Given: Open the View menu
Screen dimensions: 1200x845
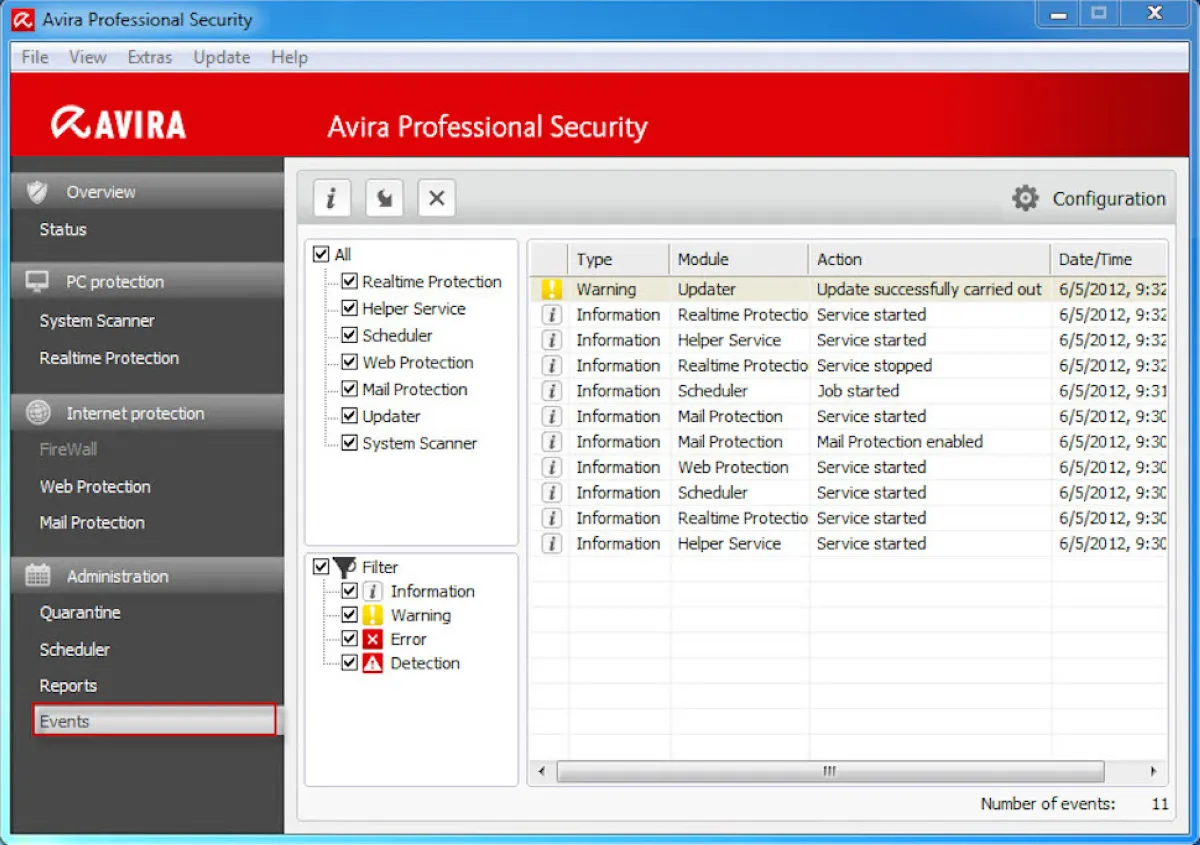Looking at the screenshot, I should pos(88,57).
